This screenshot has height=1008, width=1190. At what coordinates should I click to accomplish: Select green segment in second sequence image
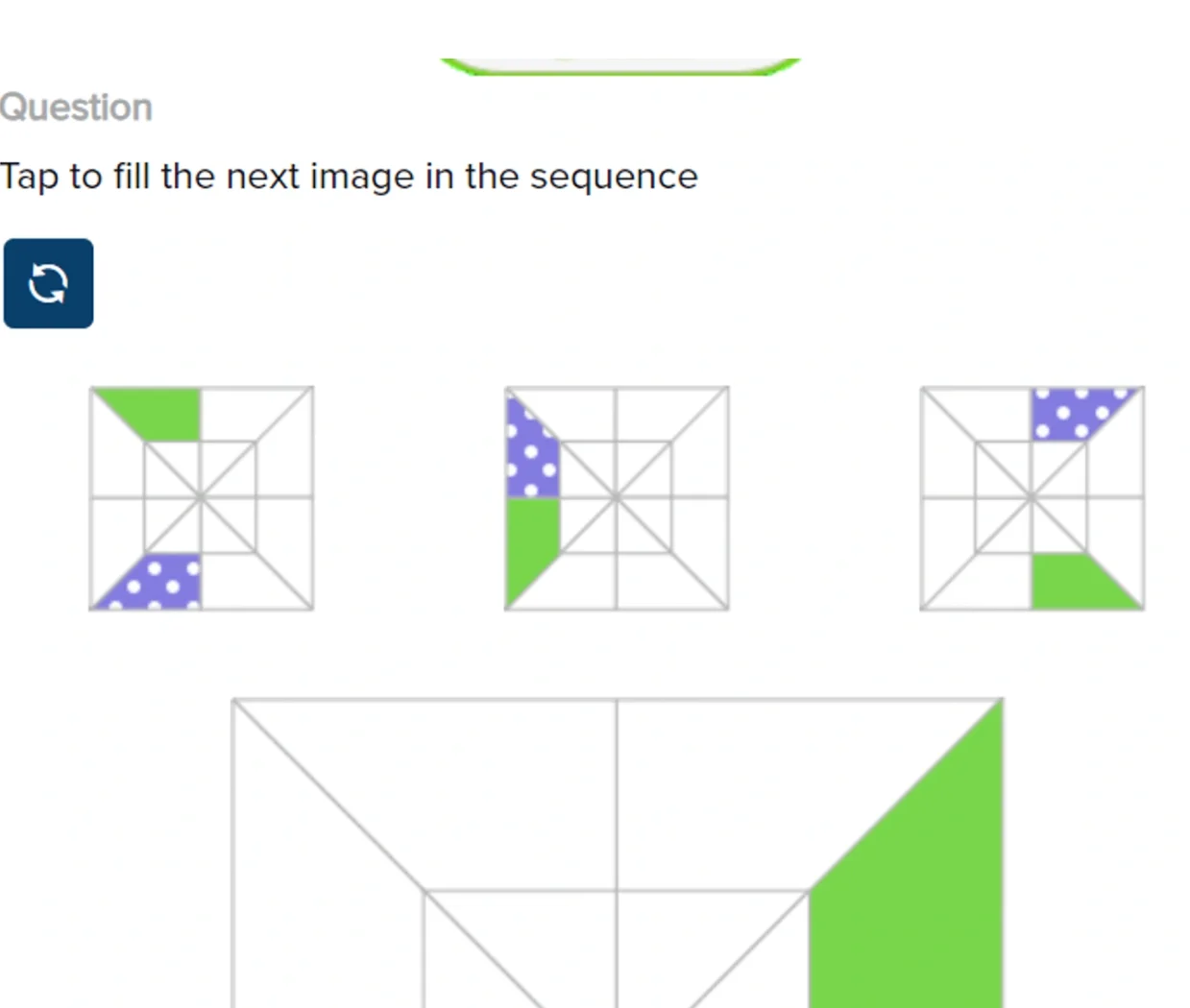tap(528, 541)
